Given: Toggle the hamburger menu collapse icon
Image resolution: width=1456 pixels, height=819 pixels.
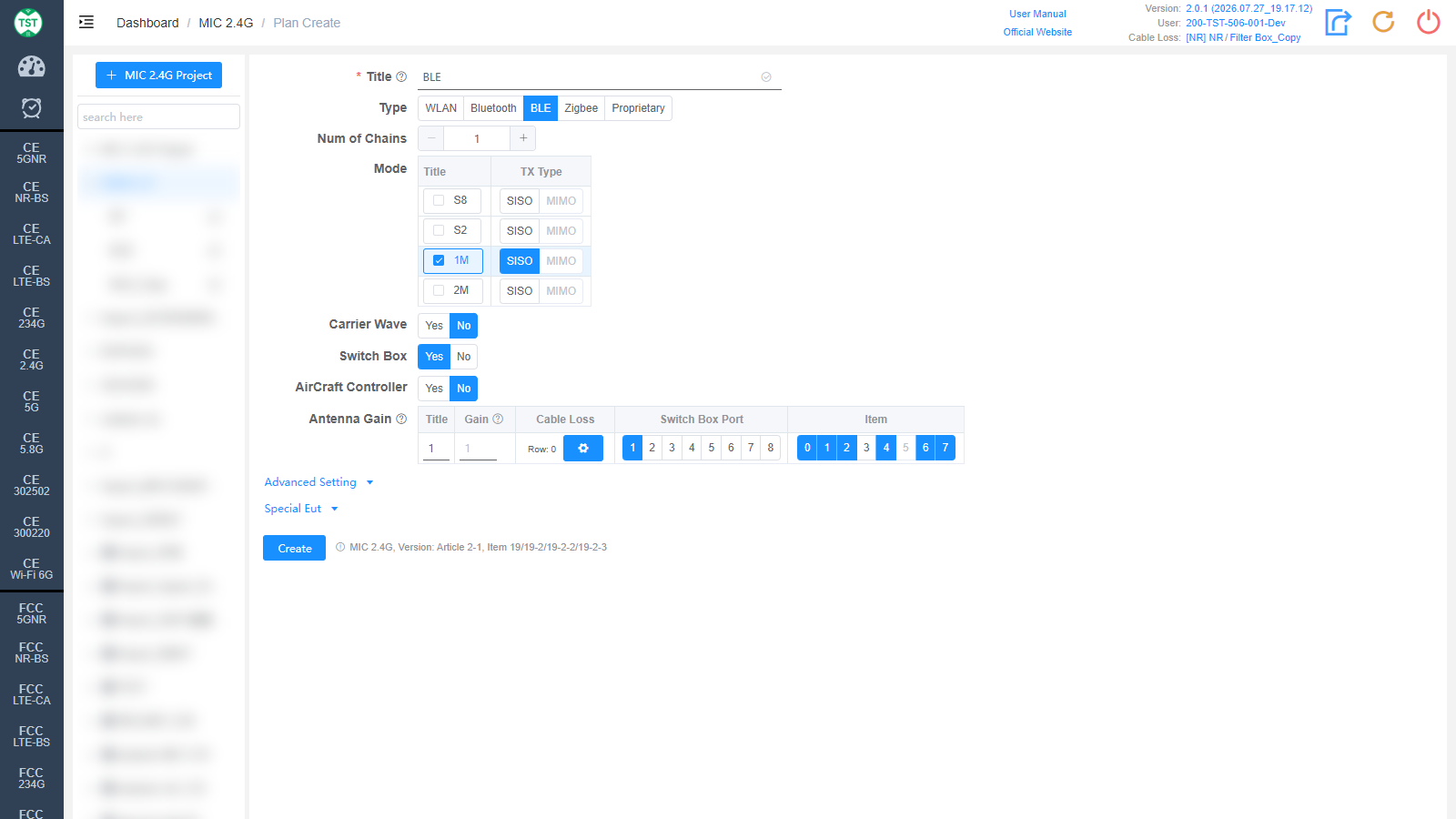Looking at the screenshot, I should click(x=86, y=22).
